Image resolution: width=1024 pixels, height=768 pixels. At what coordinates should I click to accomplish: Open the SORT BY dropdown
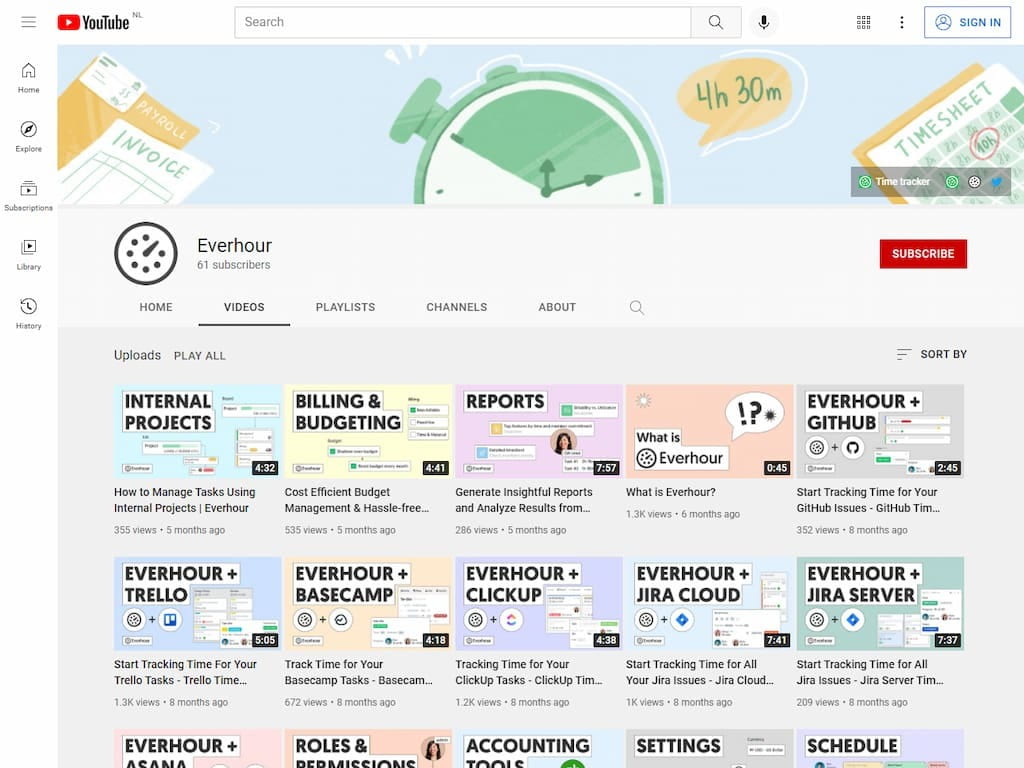(931, 354)
